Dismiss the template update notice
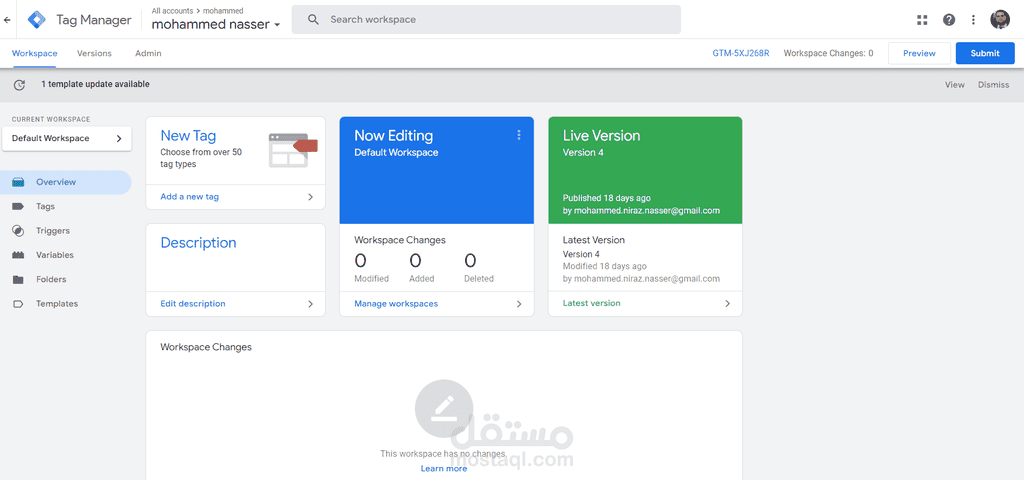Viewport: 1024px width, 480px height. click(993, 85)
